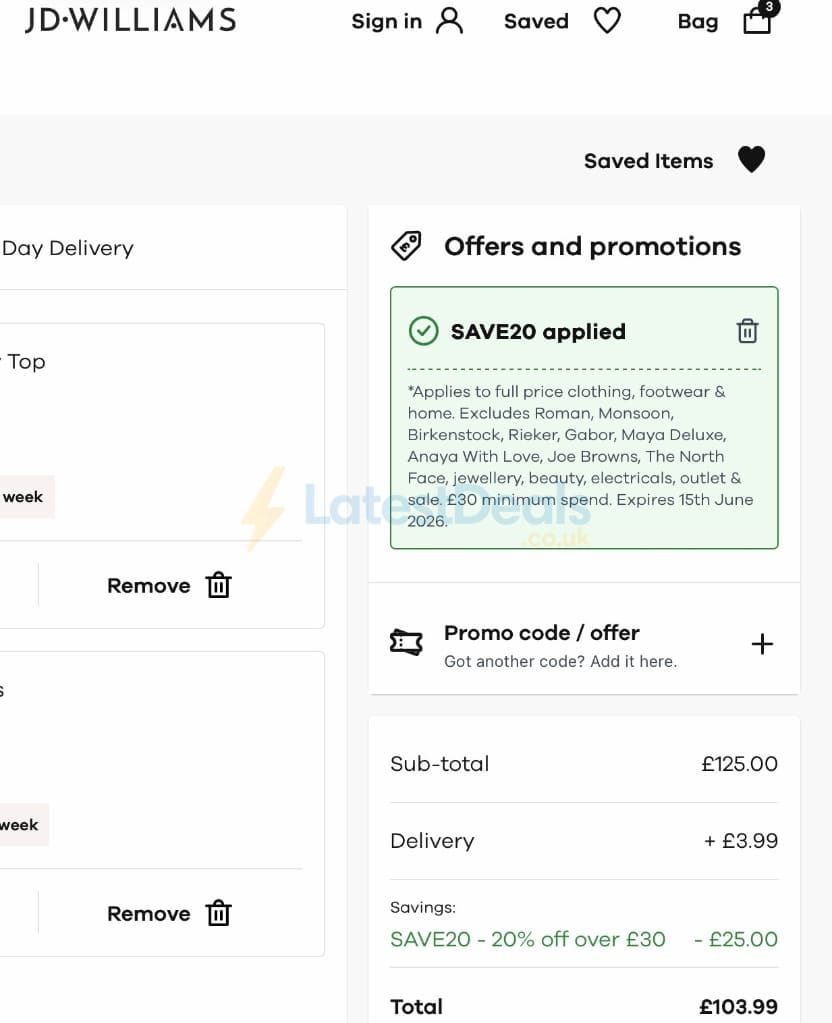Click the green check circle for SAVE20
Viewport: 832px width, 1023px height.
(x=424, y=331)
